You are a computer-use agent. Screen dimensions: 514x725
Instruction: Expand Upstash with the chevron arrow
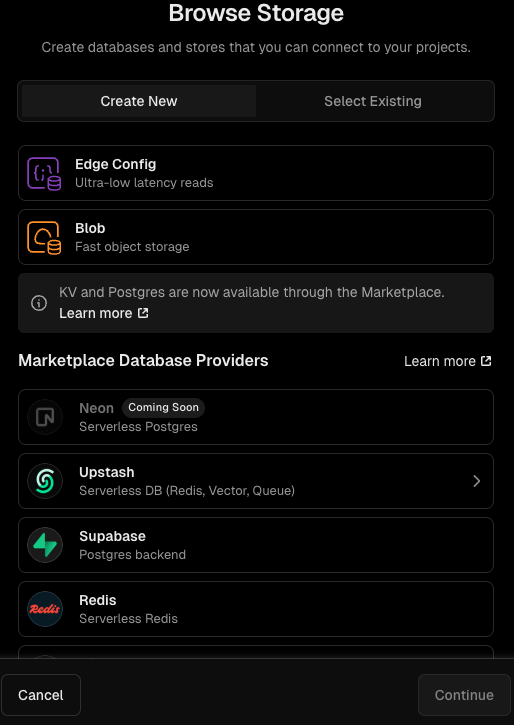point(477,481)
